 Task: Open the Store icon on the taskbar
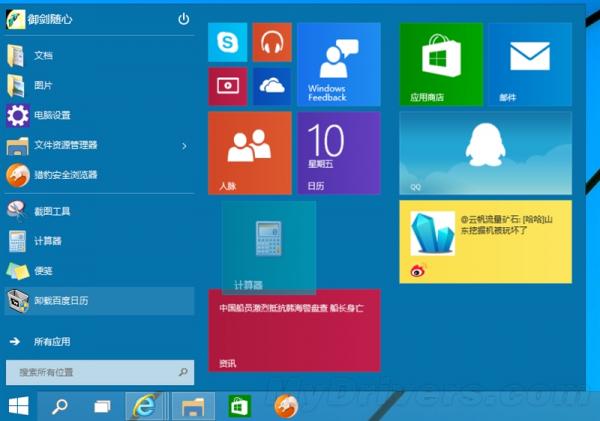[x=240, y=406]
